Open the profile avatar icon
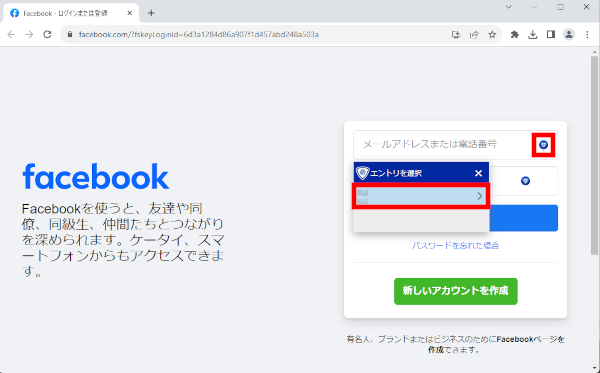The height and width of the screenshot is (373, 600). tap(569, 34)
